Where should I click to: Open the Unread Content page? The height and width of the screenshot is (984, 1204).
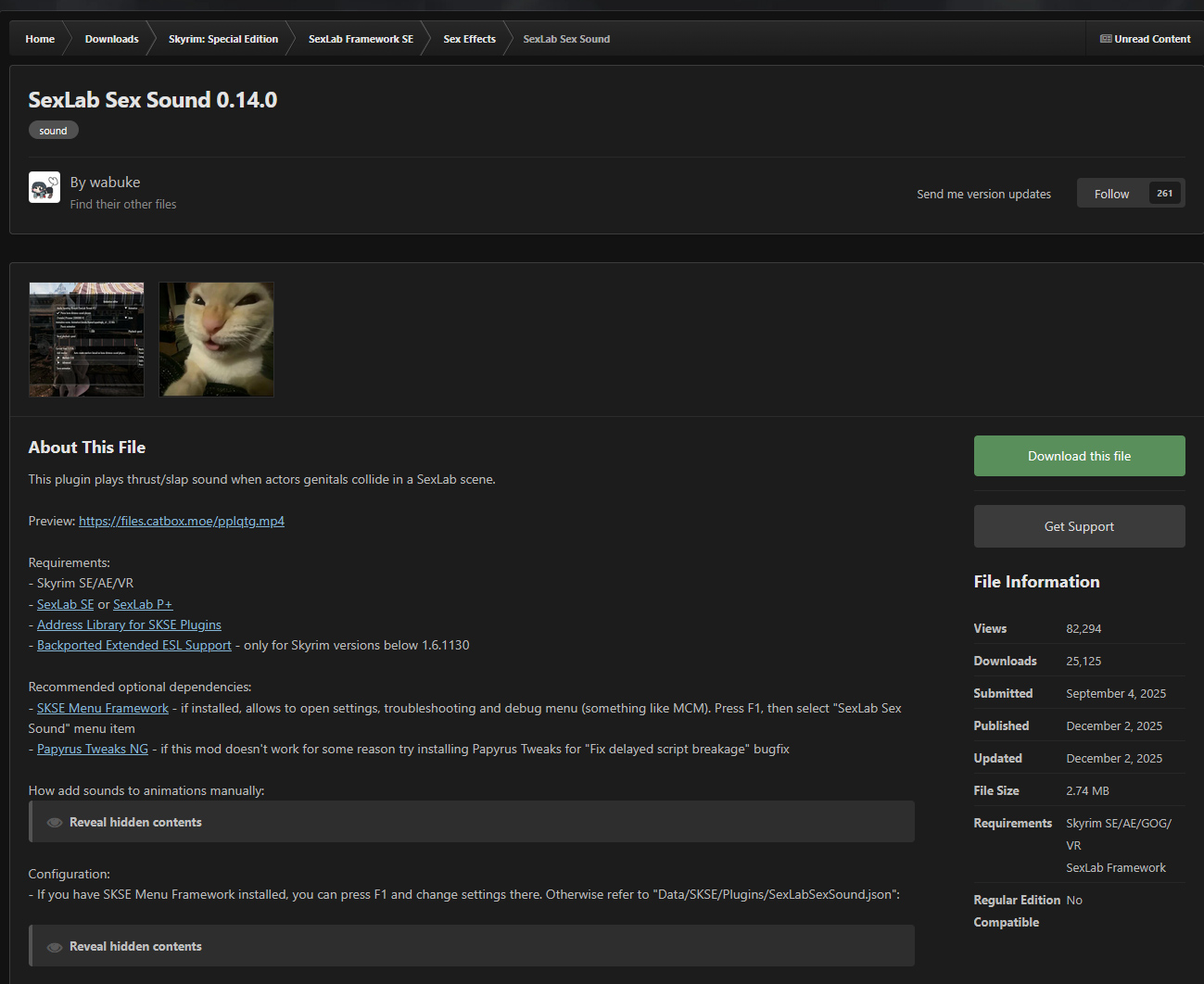1146,39
